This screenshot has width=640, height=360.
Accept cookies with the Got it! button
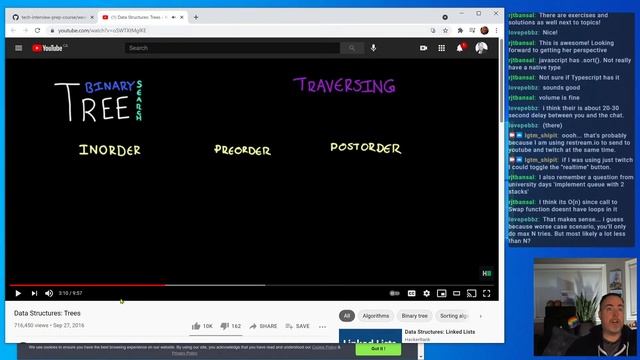378,349
